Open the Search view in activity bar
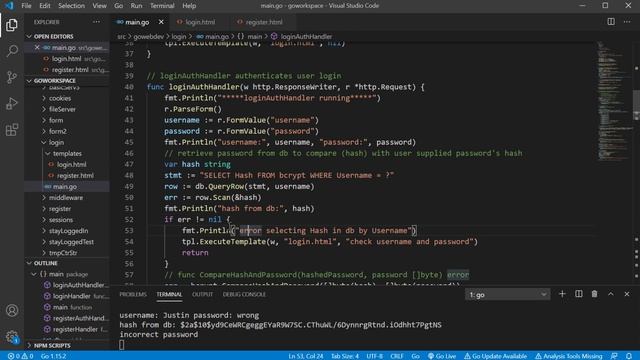 pos(12,51)
